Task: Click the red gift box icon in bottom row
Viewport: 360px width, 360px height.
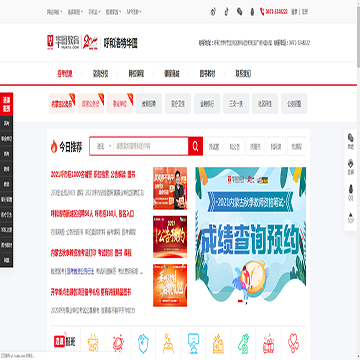Action: point(269,344)
